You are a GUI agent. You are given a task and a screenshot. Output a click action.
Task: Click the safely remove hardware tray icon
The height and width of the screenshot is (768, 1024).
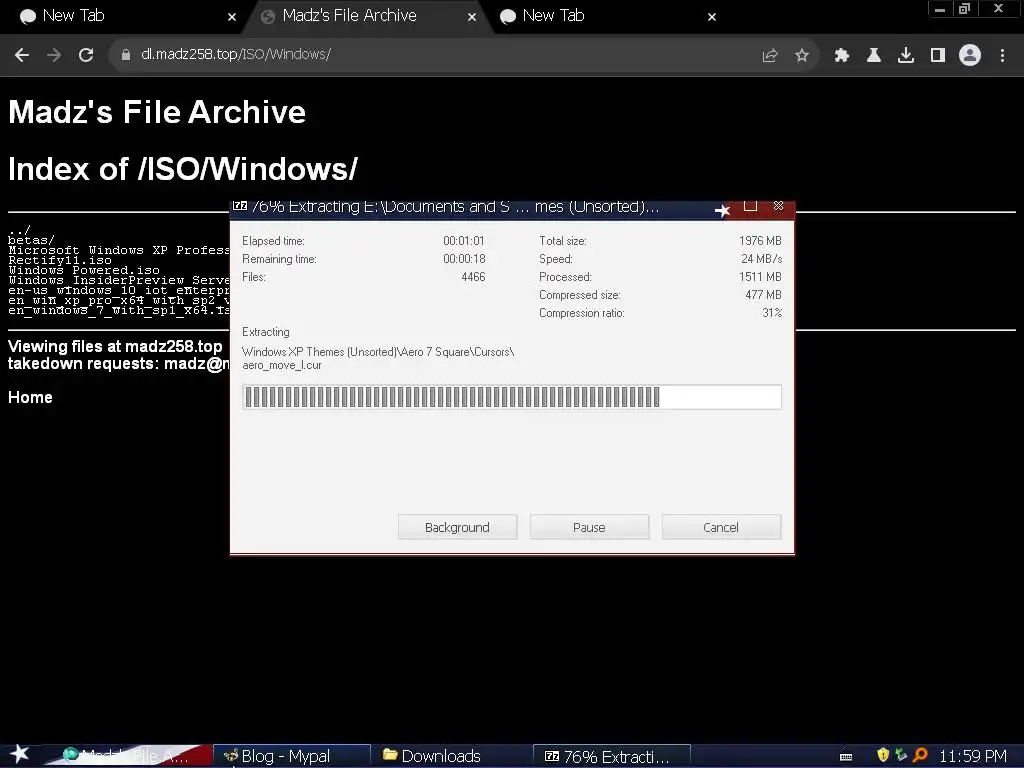[x=901, y=755]
